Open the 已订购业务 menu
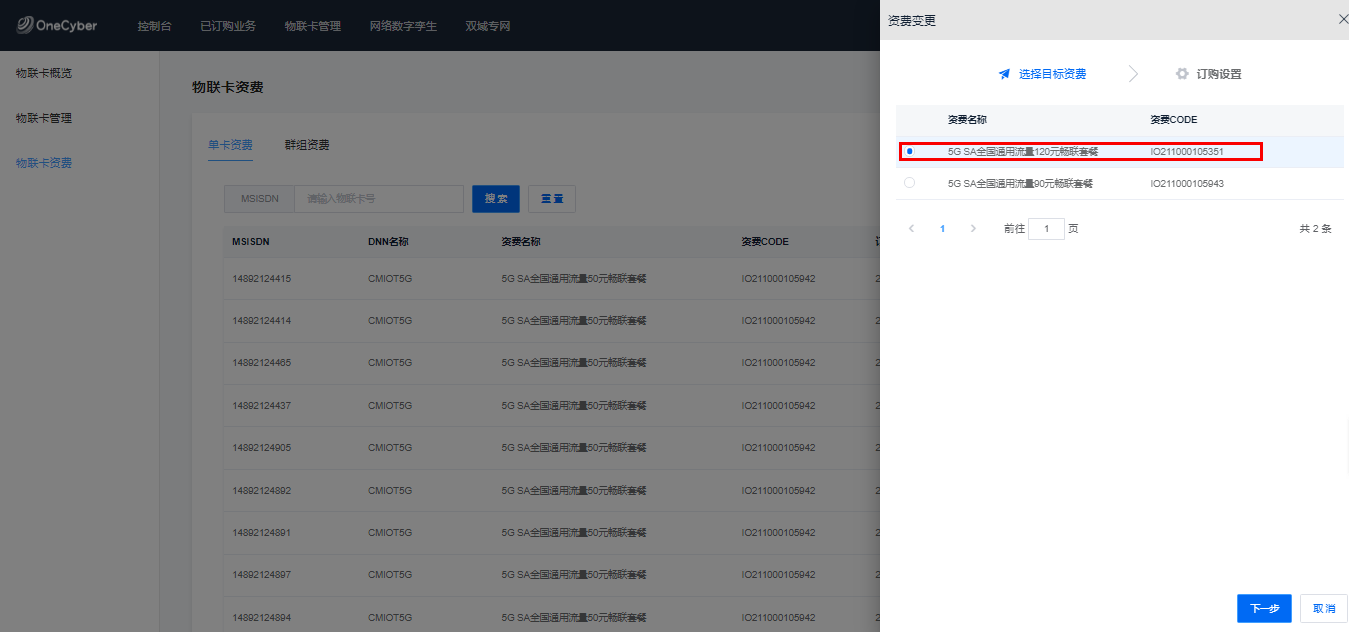This screenshot has height=632, width=1349. [227, 26]
